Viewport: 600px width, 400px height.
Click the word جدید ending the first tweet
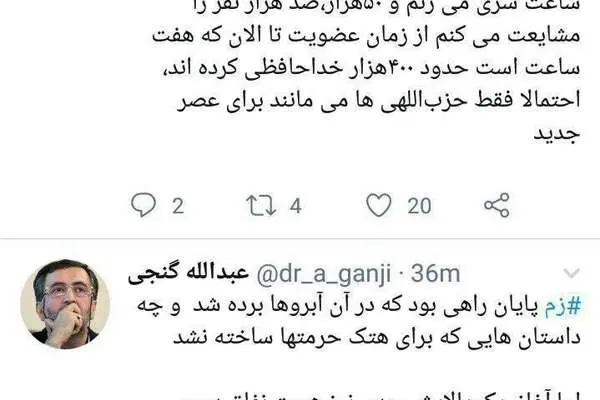[557, 134]
